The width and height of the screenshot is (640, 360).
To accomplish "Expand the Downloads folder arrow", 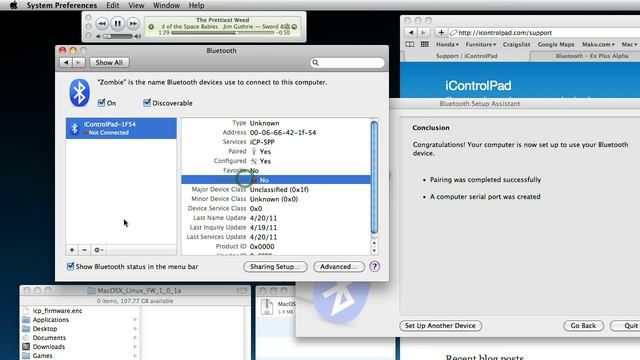I will (135, 347).
